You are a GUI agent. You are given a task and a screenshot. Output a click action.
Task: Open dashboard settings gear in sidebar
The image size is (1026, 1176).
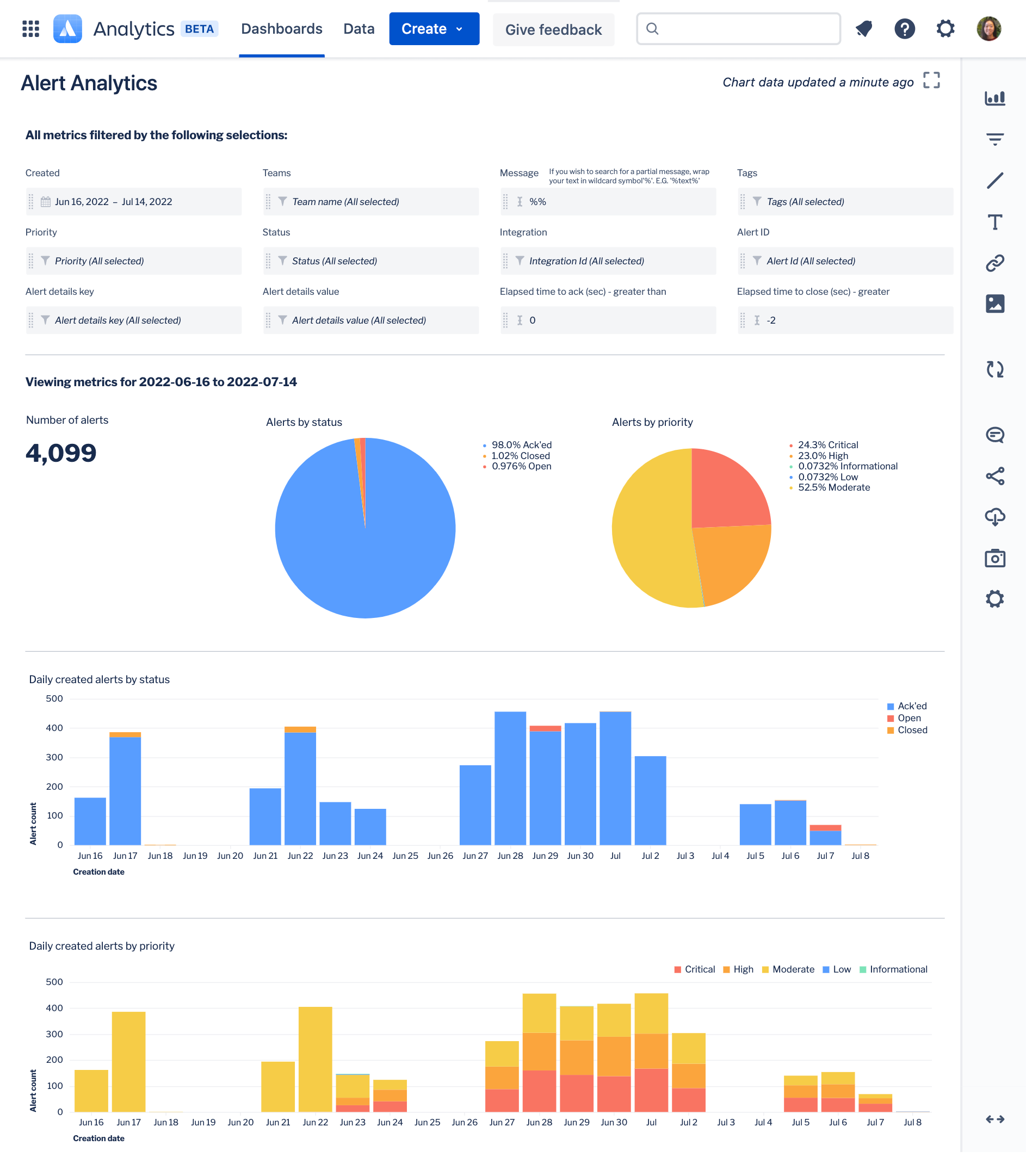pos(995,599)
